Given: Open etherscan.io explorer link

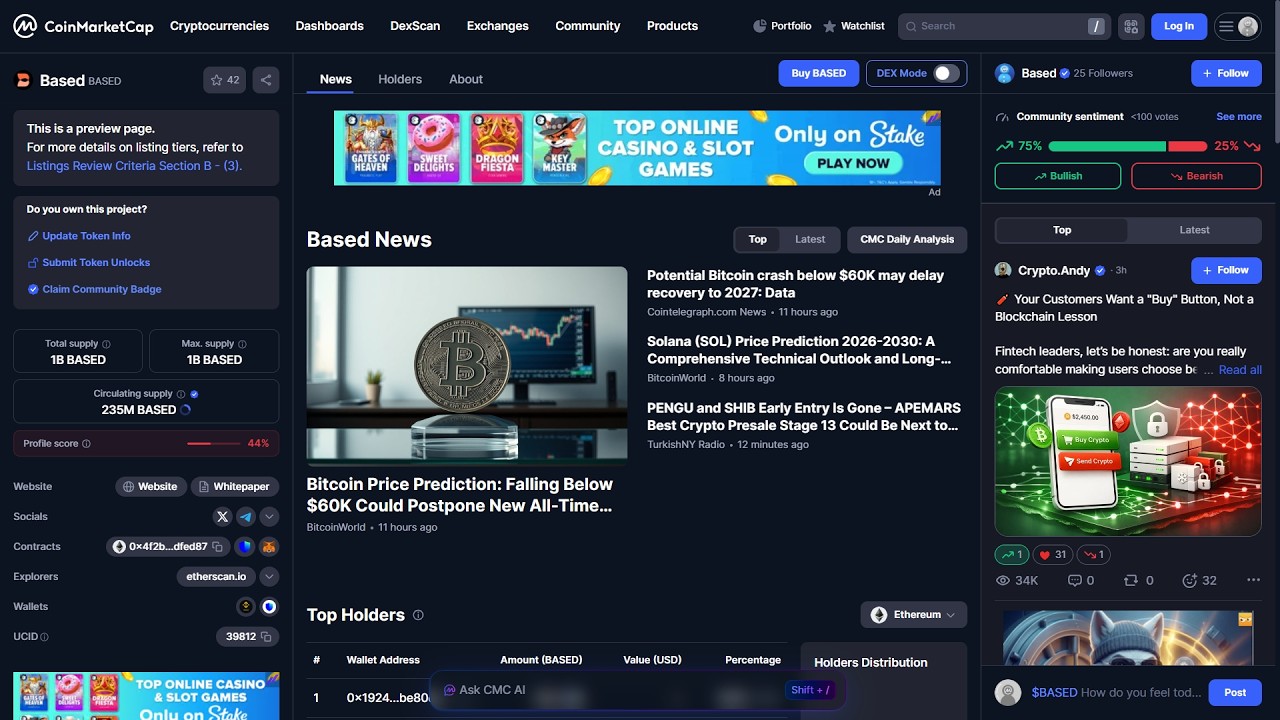Looking at the screenshot, I should tap(216, 577).
